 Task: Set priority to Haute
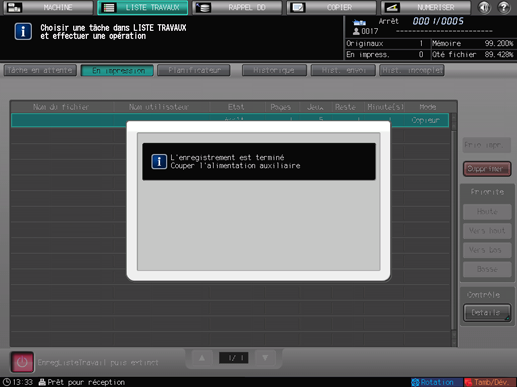(x=487, y=212)
